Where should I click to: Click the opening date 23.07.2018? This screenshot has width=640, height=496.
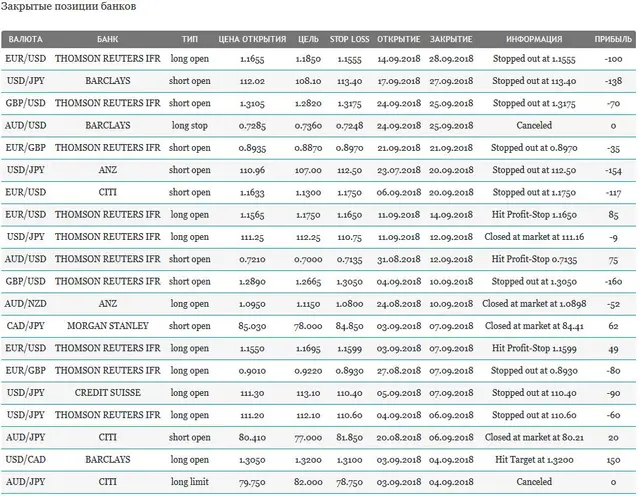click(399, 170)
